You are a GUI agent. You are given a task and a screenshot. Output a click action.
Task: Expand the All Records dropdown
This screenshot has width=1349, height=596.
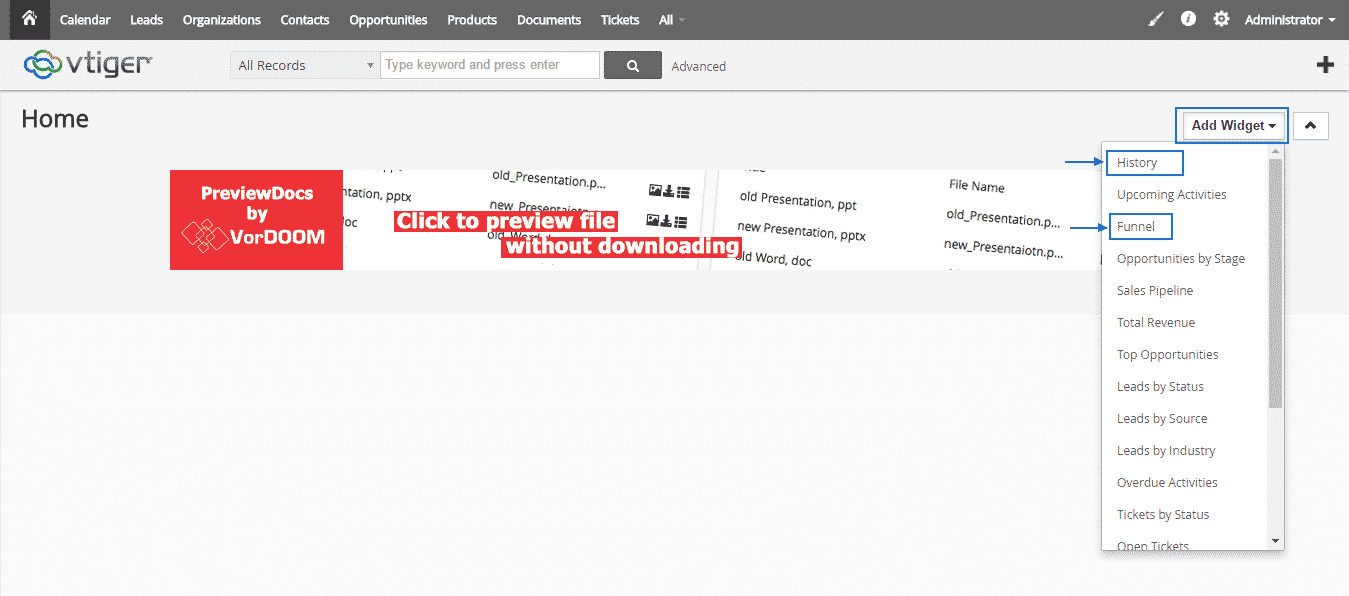point(305,66)
